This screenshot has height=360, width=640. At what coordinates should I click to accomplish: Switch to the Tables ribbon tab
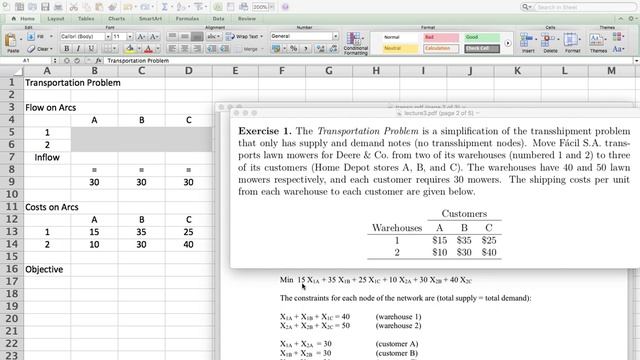(86, 19)
